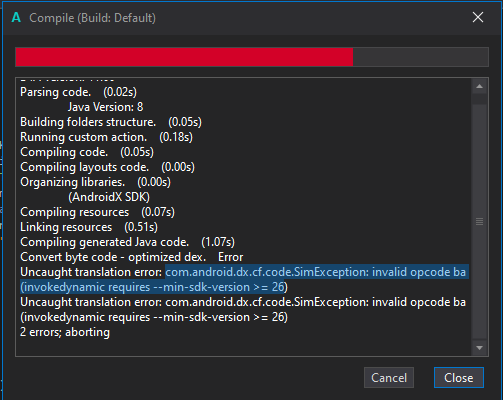
Task: Click the red compile progress bar
Action: point(184,57)
